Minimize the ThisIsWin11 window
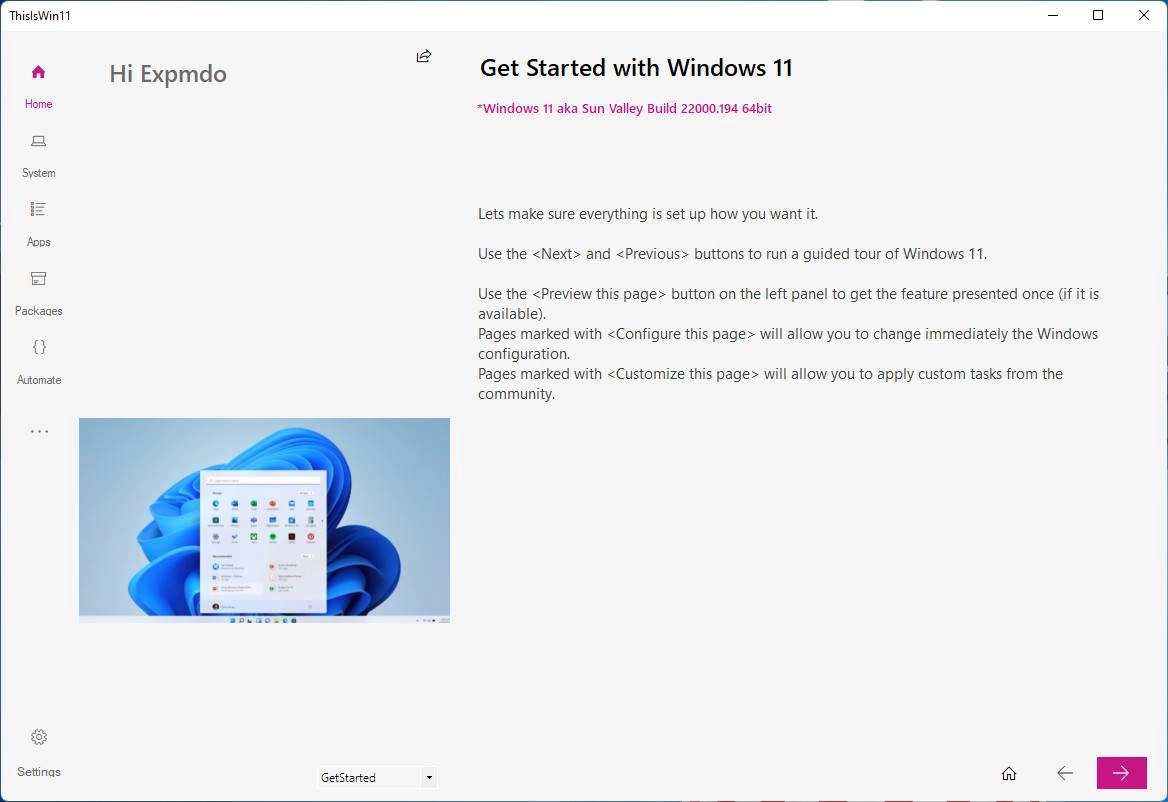This screenshot has height=802, width=1168. pos(1053,15)
